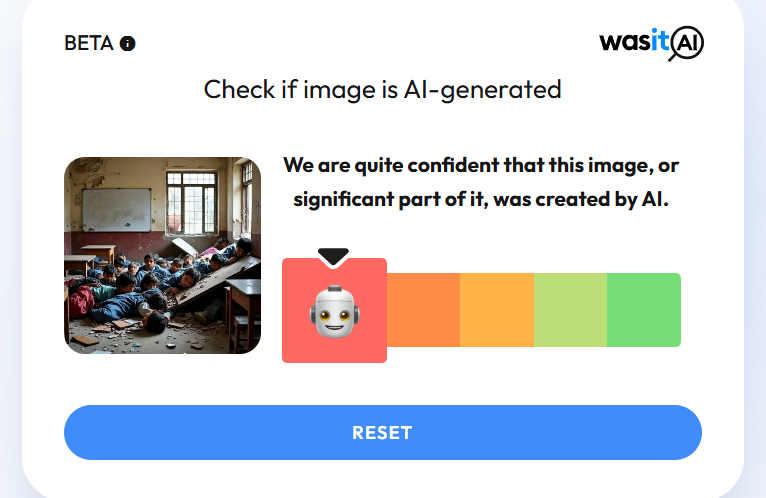Viewport: 766px width, 498px height.
Task: Select the red segment of confidence scale
Action: 334,310
